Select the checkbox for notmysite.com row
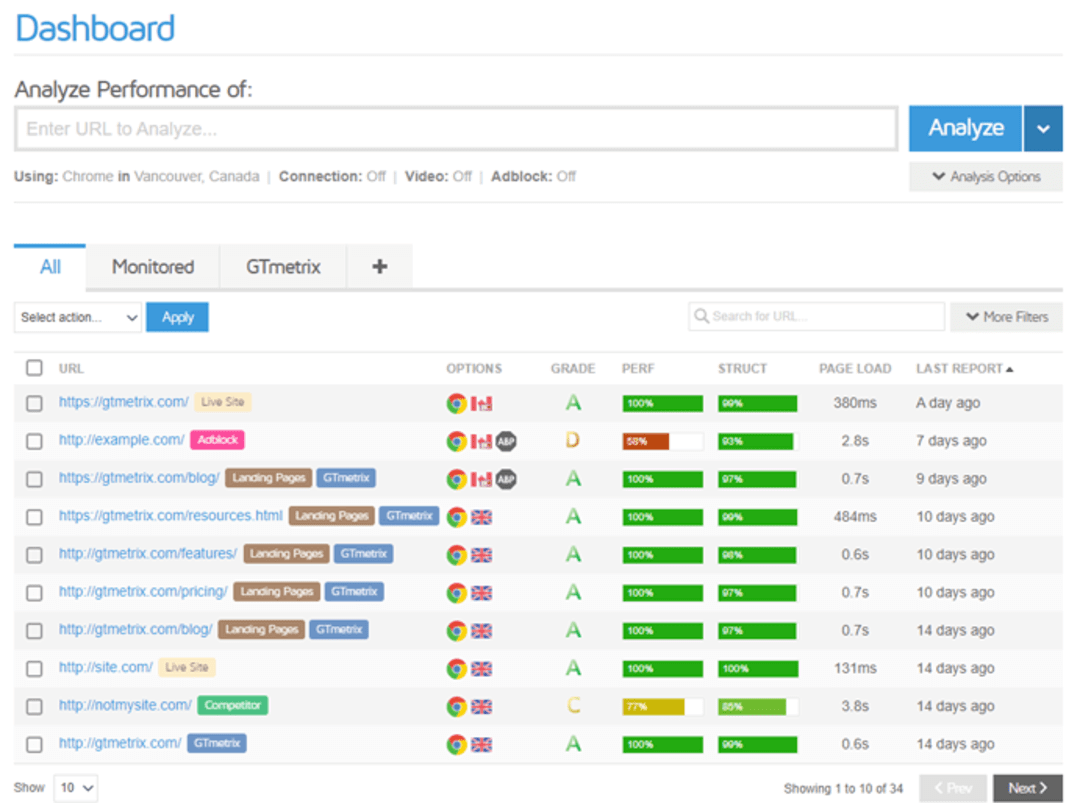The width and height of the screenshot is (1080, 803). 33,705
